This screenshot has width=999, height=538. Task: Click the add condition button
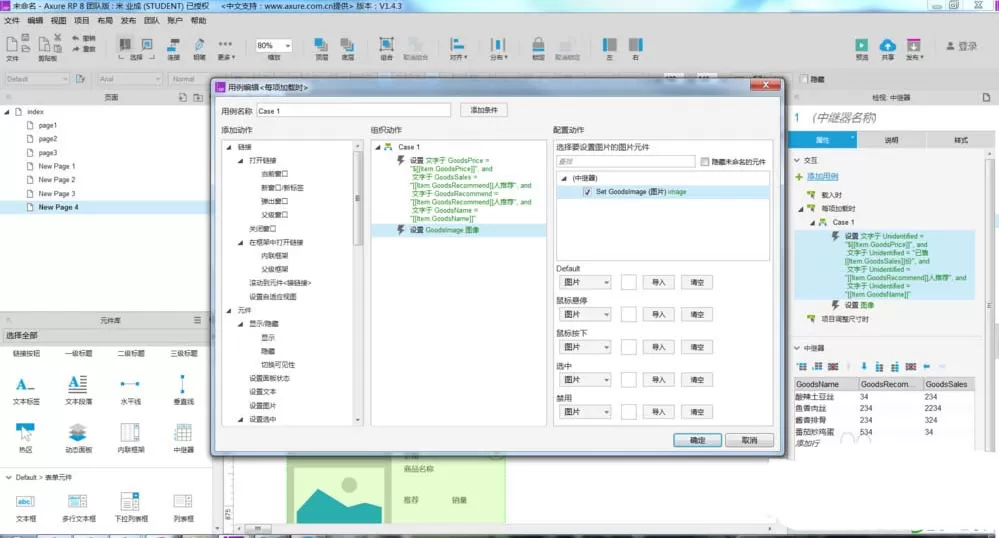click(484, 110)
